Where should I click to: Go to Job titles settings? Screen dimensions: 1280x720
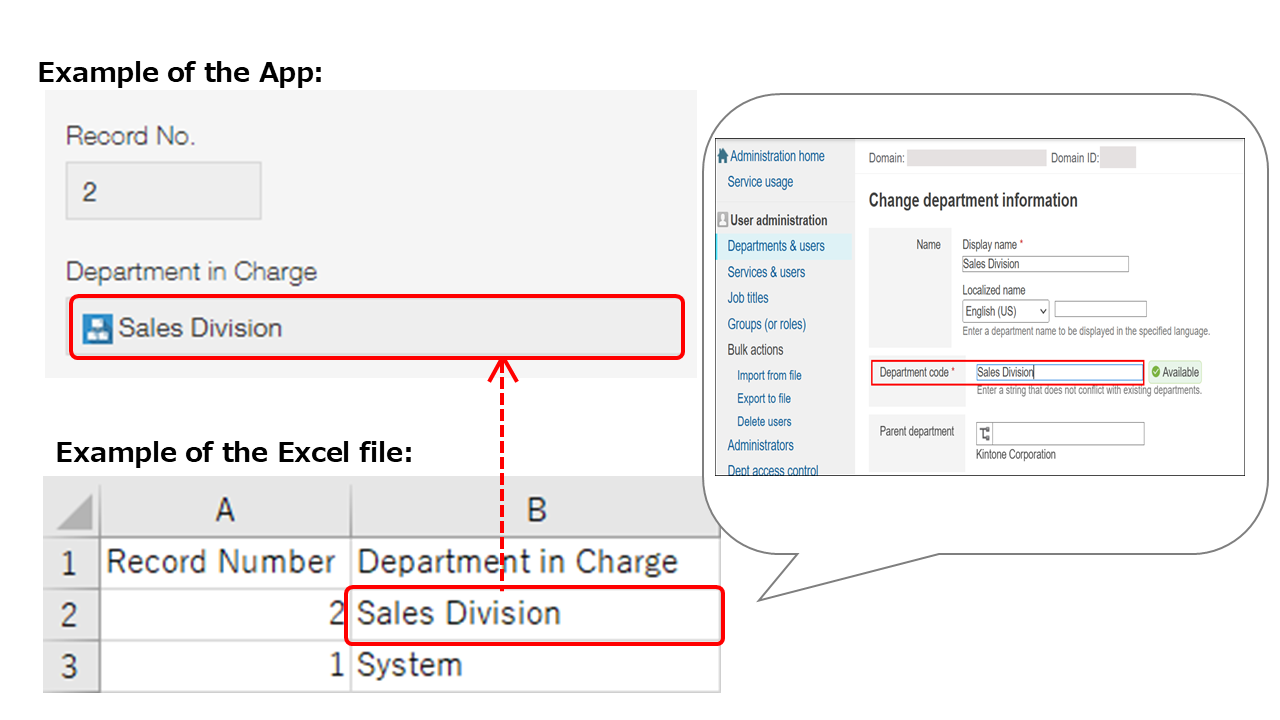pyautogui.click(x=748, y=297)
